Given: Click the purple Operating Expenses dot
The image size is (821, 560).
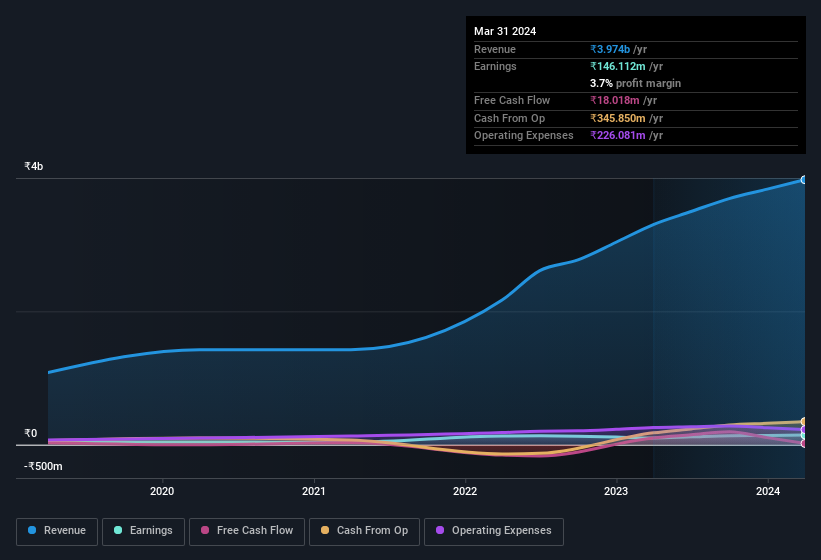Looking at the screenshot, I should [440, 530].
